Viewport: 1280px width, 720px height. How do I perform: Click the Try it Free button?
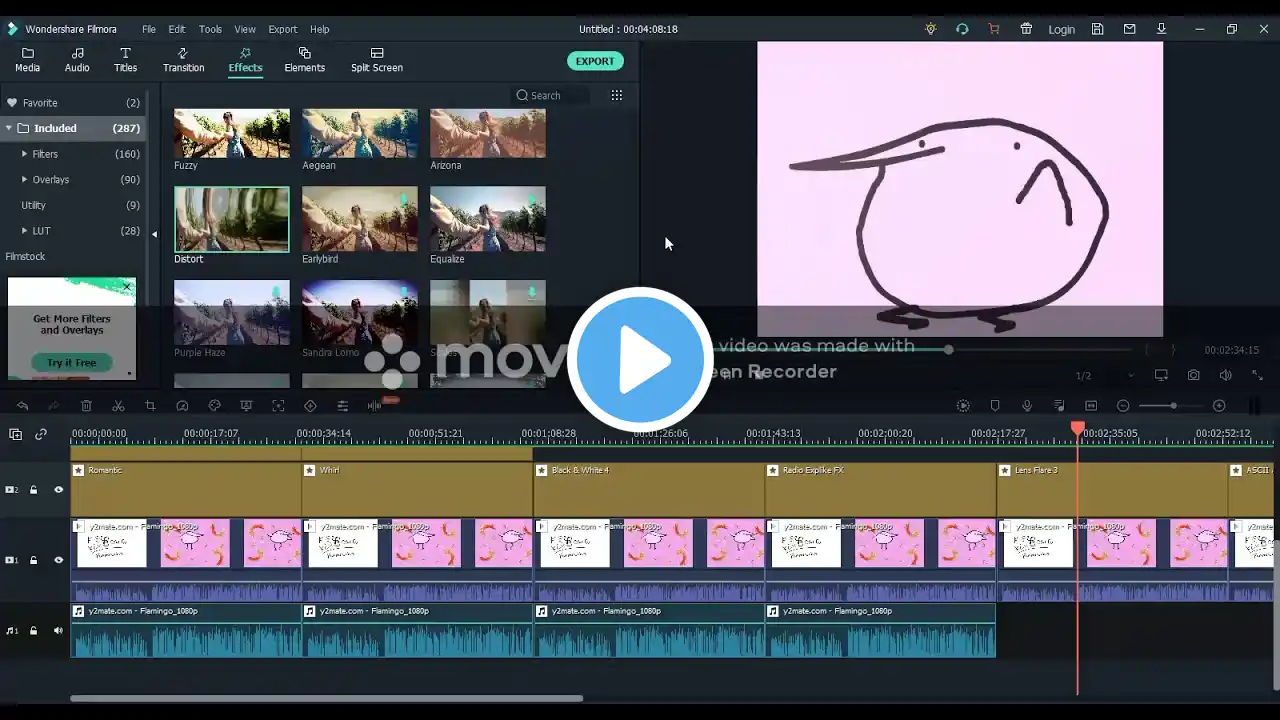point(72,363)
